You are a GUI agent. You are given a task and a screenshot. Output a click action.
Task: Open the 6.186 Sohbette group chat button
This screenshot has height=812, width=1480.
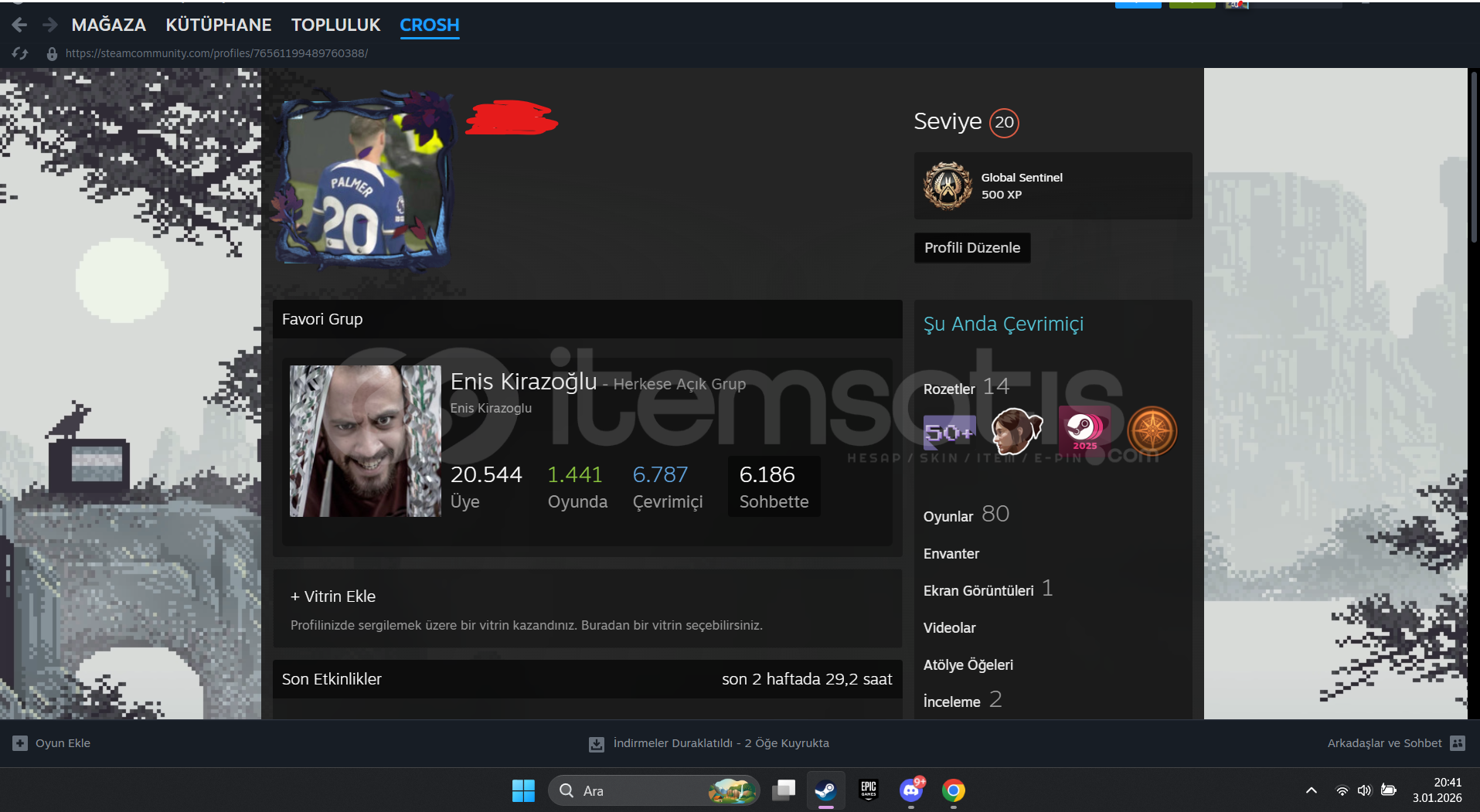click(x=774, y=487)
